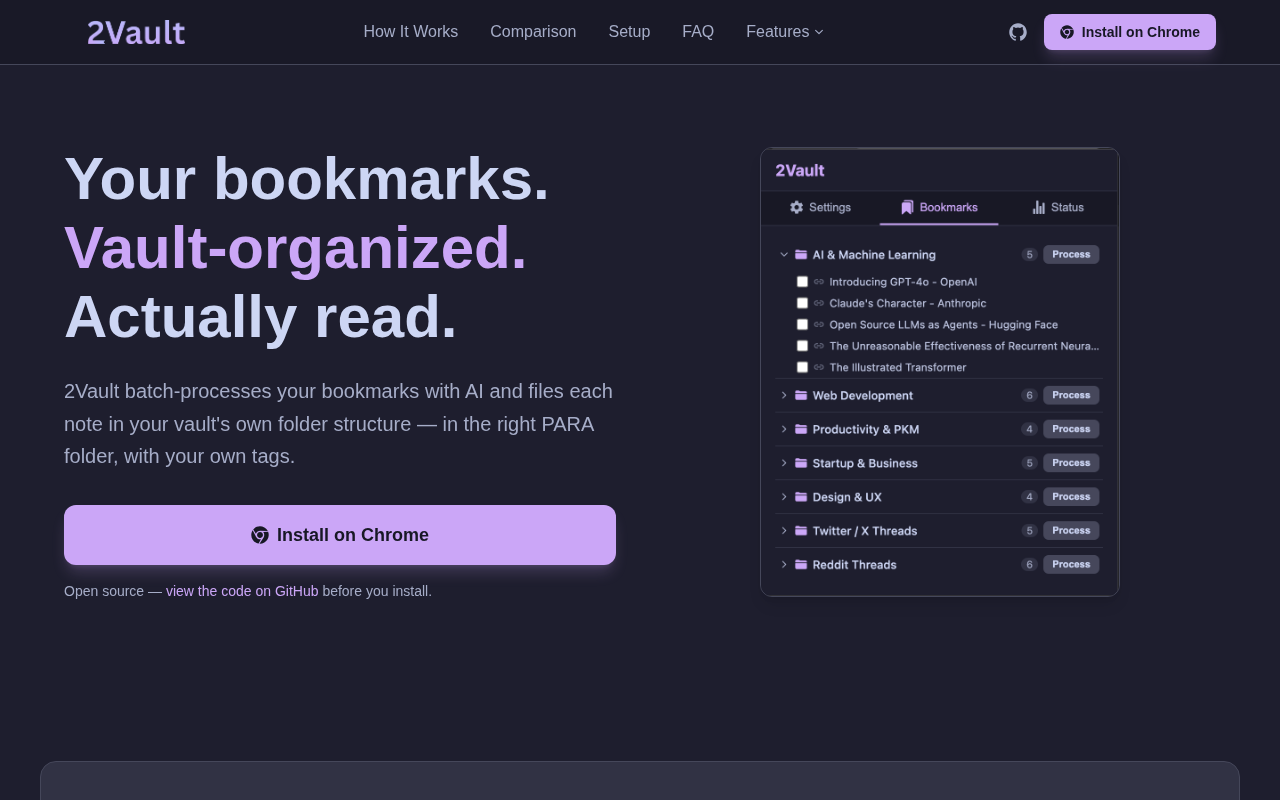1280x800 pixels.
Task: Expand the Web Development folder
Action: coord(784,395)
